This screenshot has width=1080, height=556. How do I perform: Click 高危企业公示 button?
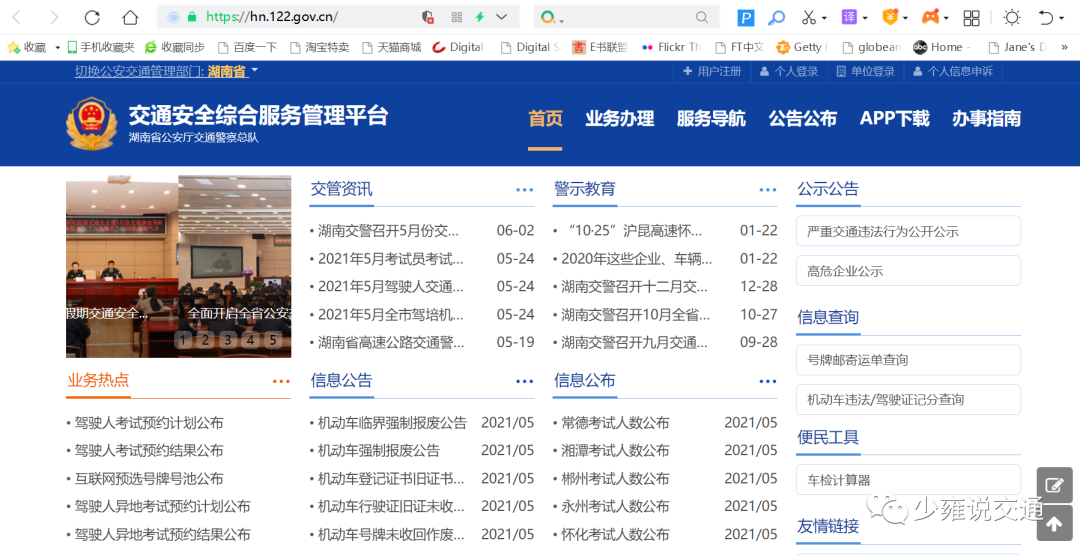click(x=908, y=271)
